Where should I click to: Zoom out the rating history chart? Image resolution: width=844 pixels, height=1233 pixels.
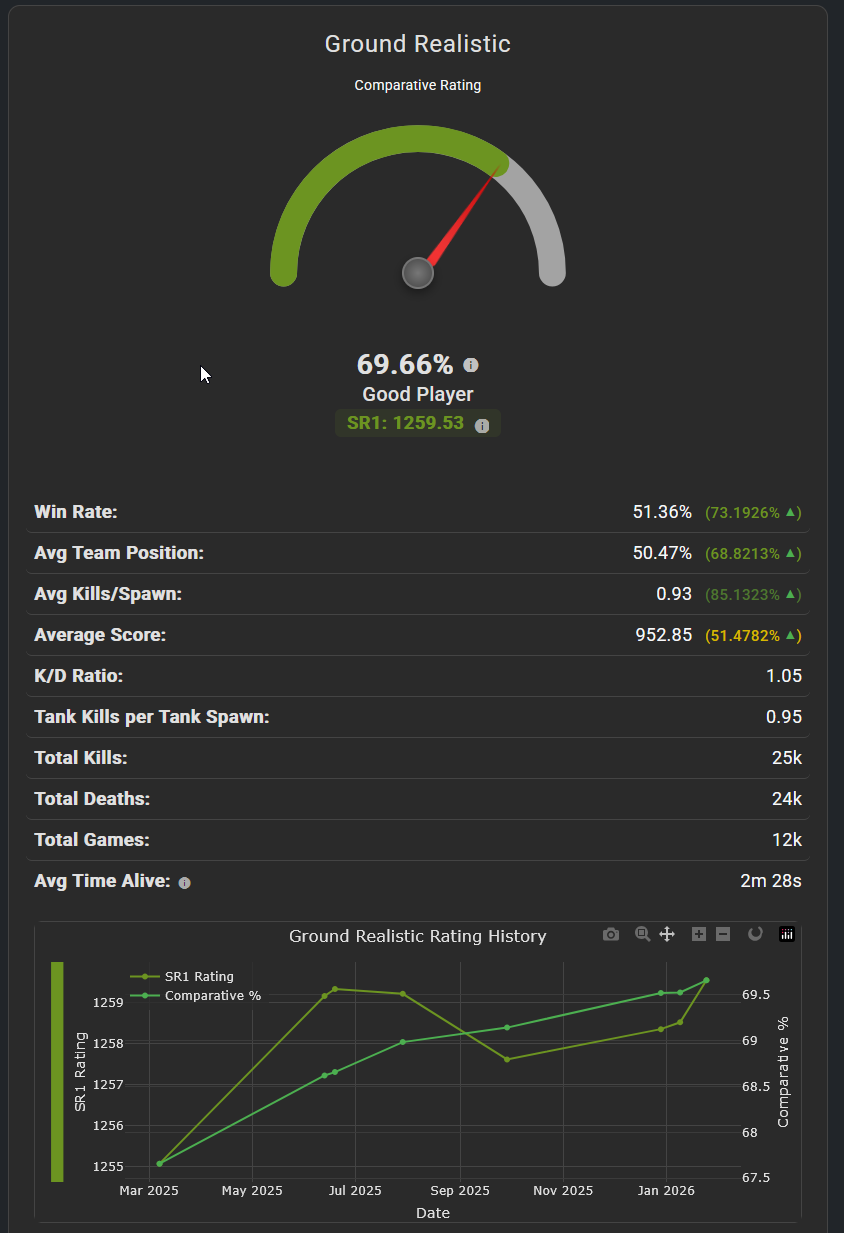click(x=723, y=934)
